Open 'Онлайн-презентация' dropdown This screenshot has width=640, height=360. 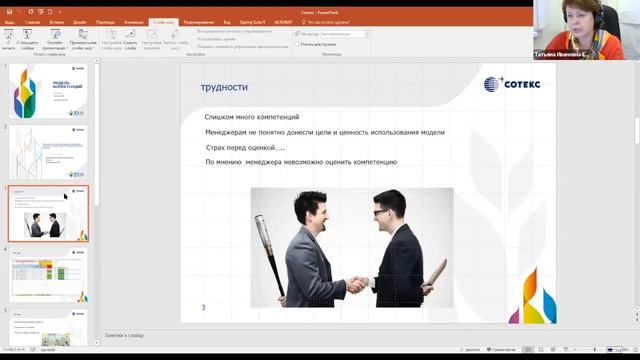(x=55, y=40)
